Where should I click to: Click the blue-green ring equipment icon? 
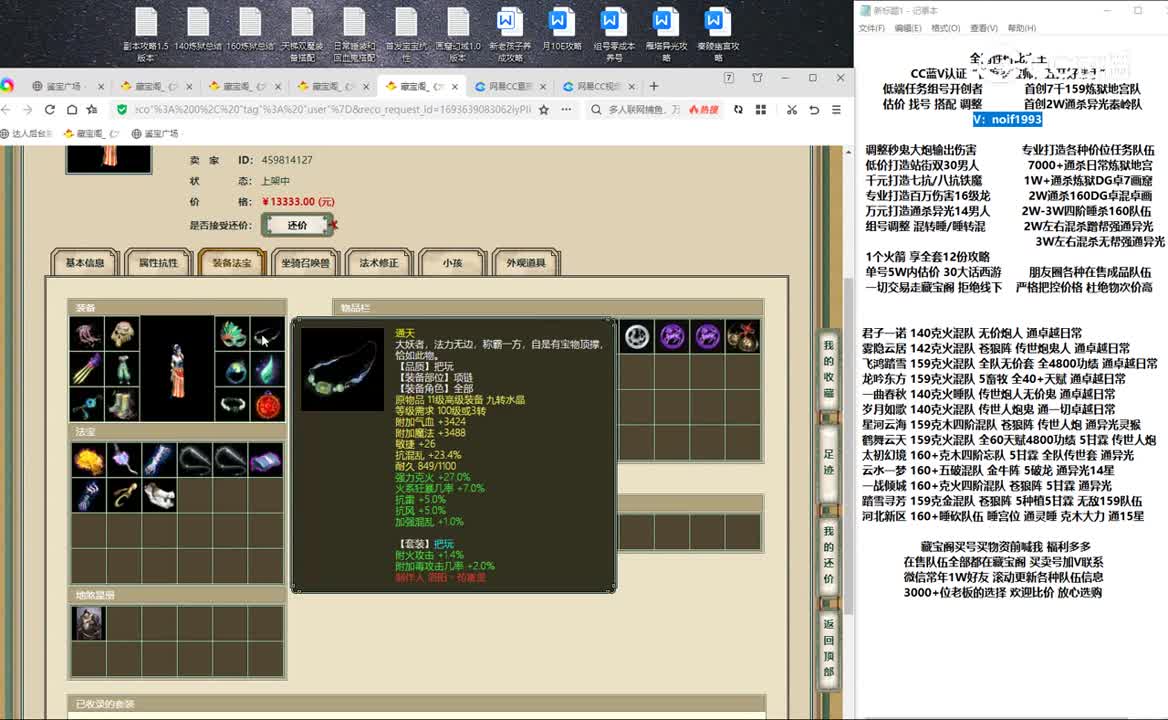232,369
